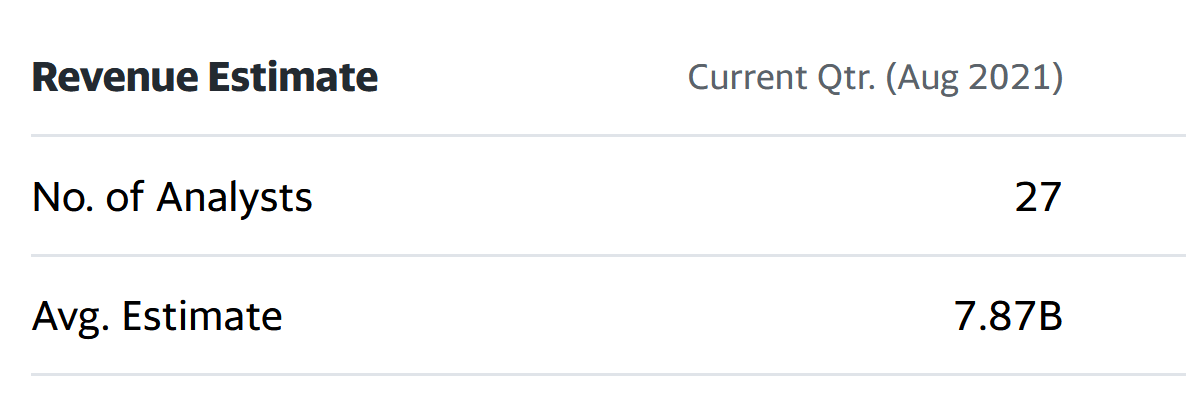The height and width of the screenshot is (413, 1186).
Task: Click empty space between Avg. Estimate and 7.87B
Action: click(618, 317)
